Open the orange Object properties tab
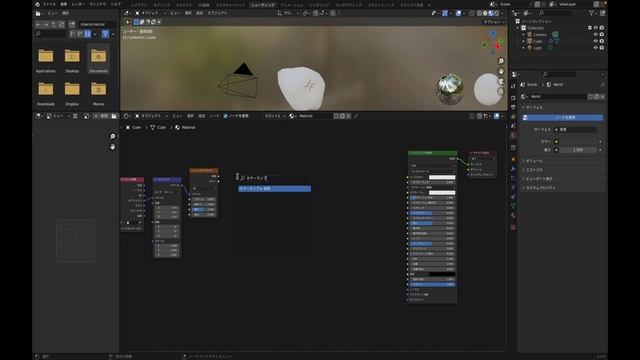640x360 pixels. tap(513, 159)
